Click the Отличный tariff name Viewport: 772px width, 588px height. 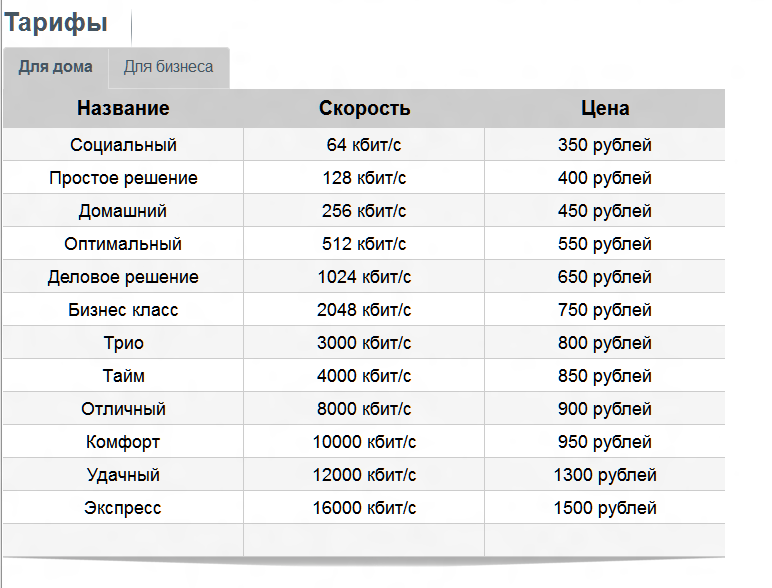(123, 409)
